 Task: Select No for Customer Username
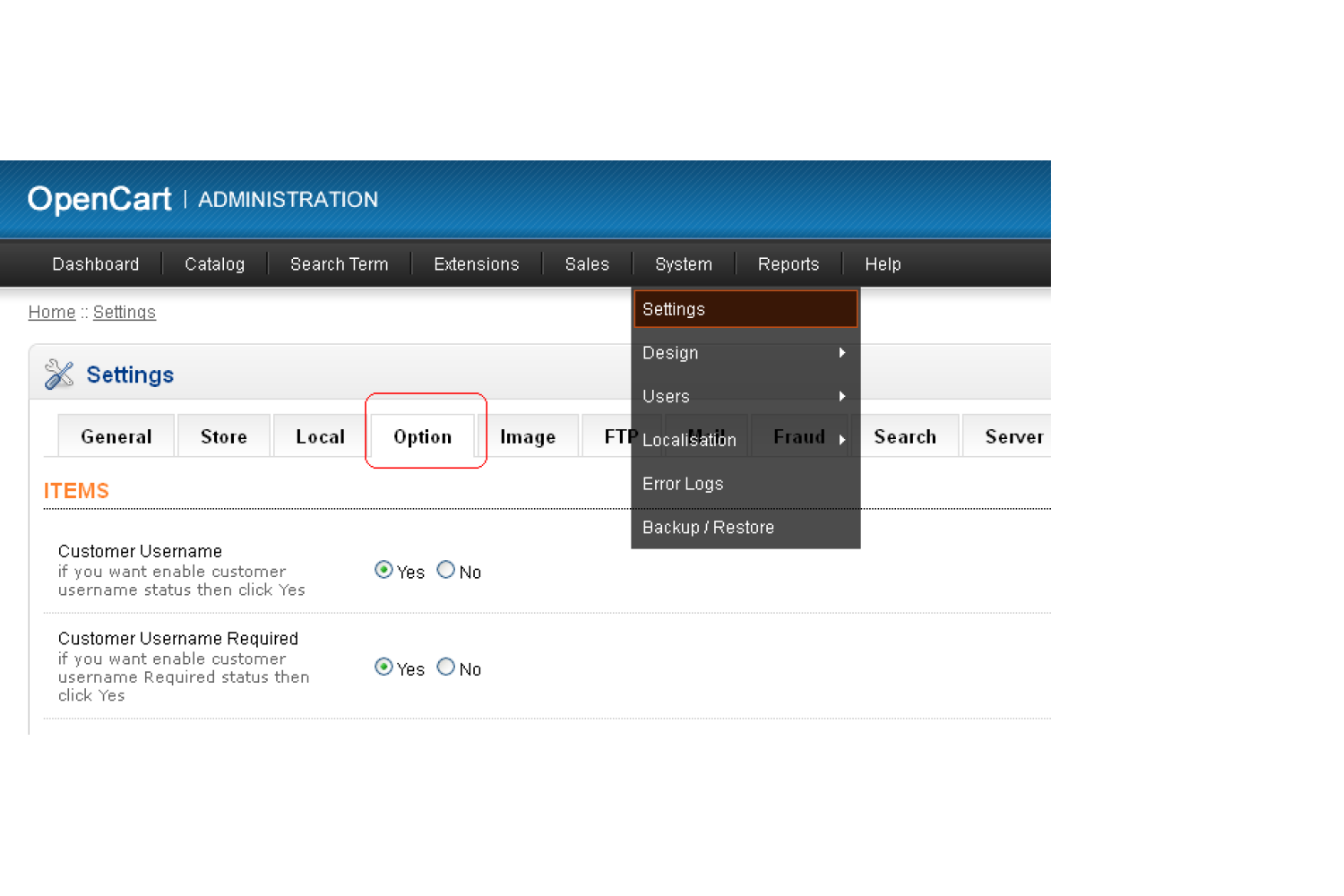coord(445,570)
